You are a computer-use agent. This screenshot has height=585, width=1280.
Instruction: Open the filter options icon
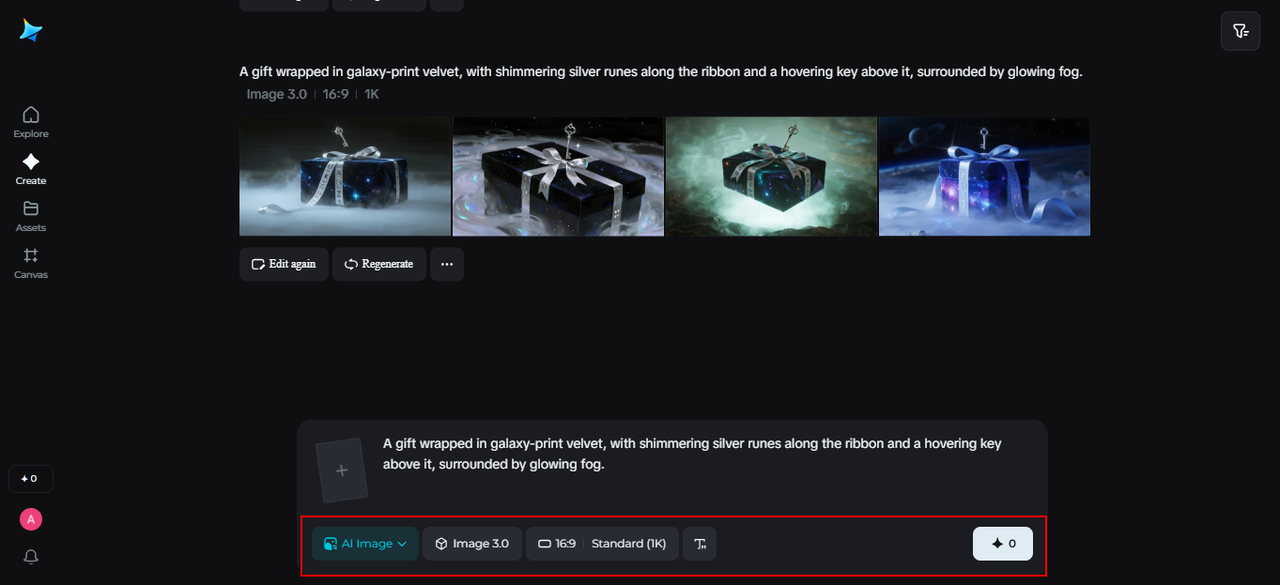[x=1240, y=31]
